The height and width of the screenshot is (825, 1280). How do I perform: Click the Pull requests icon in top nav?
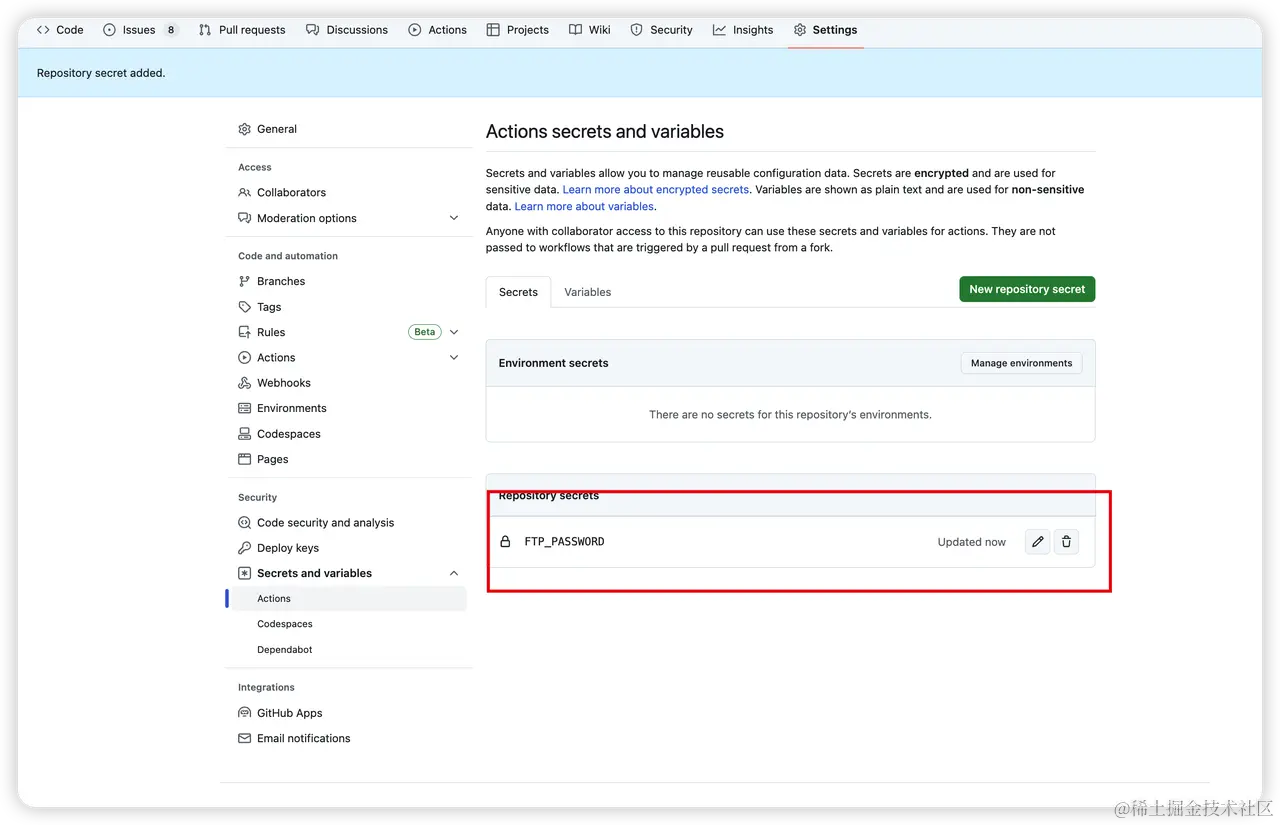click(x=205, y=30)
